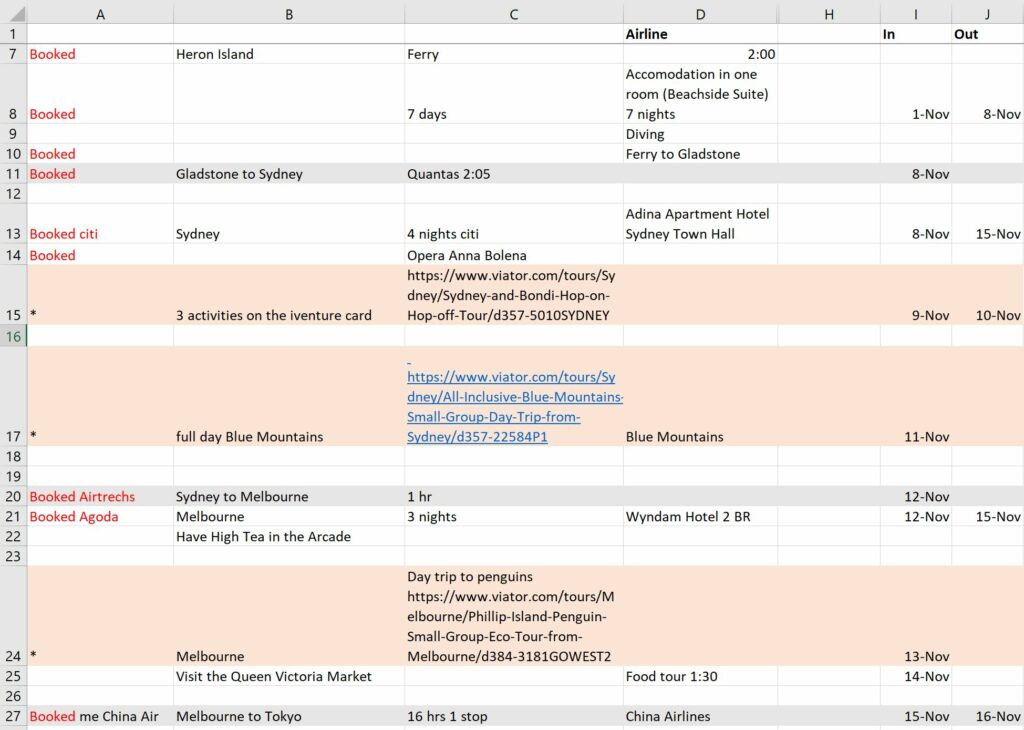Select column A header
The height and width of the screenshot is (730, 1024).
(x=100, y=14)
